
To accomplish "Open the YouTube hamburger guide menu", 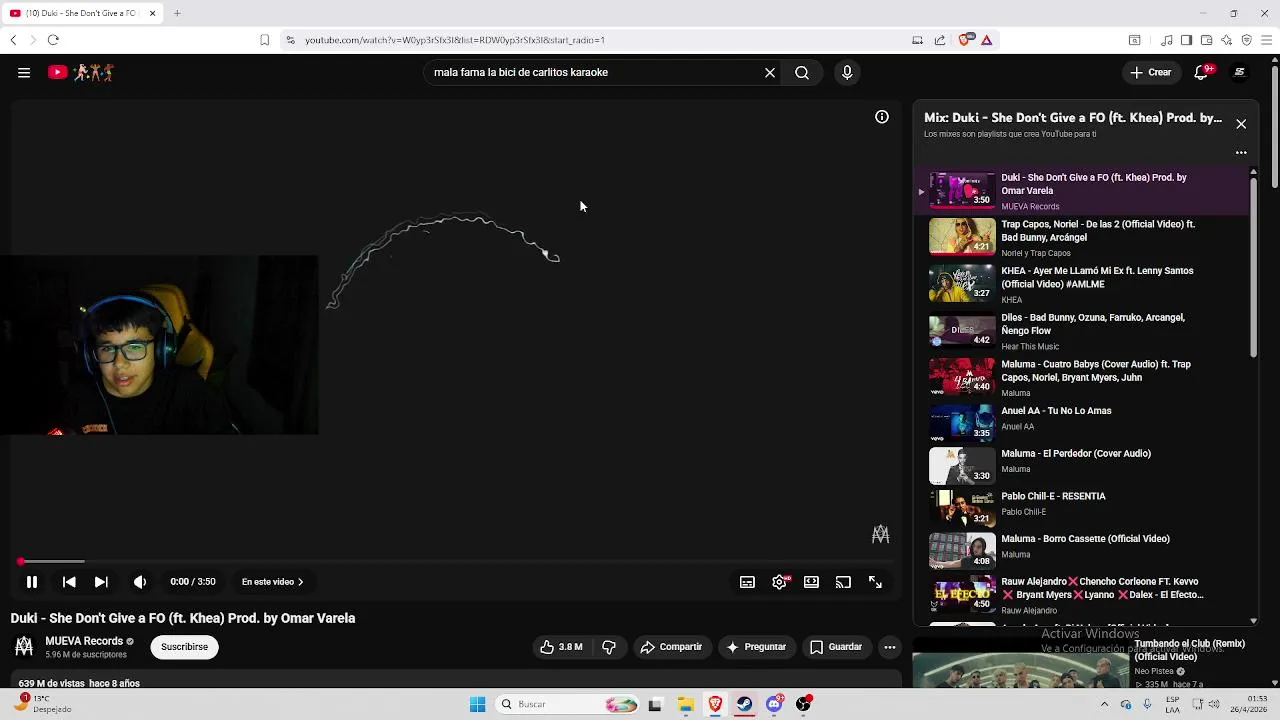I will tap(24, 72).
